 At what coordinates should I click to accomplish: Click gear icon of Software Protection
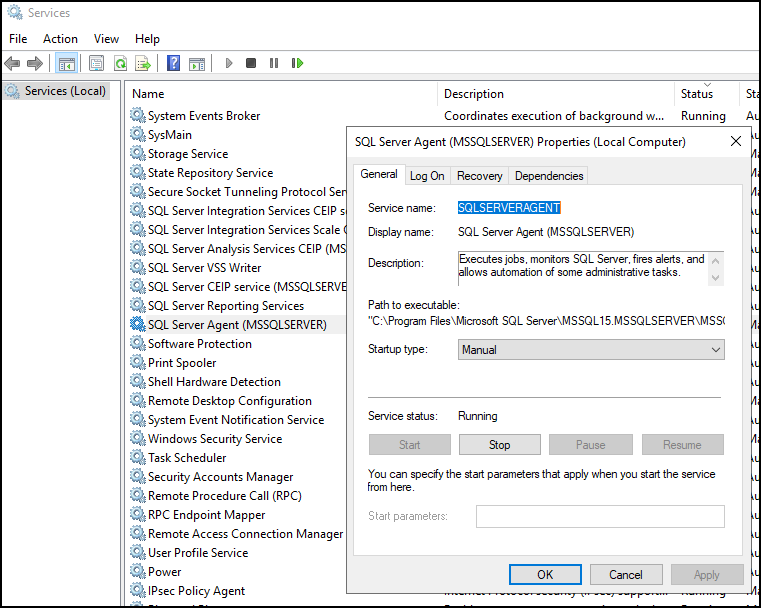click(x=138, y=343)
